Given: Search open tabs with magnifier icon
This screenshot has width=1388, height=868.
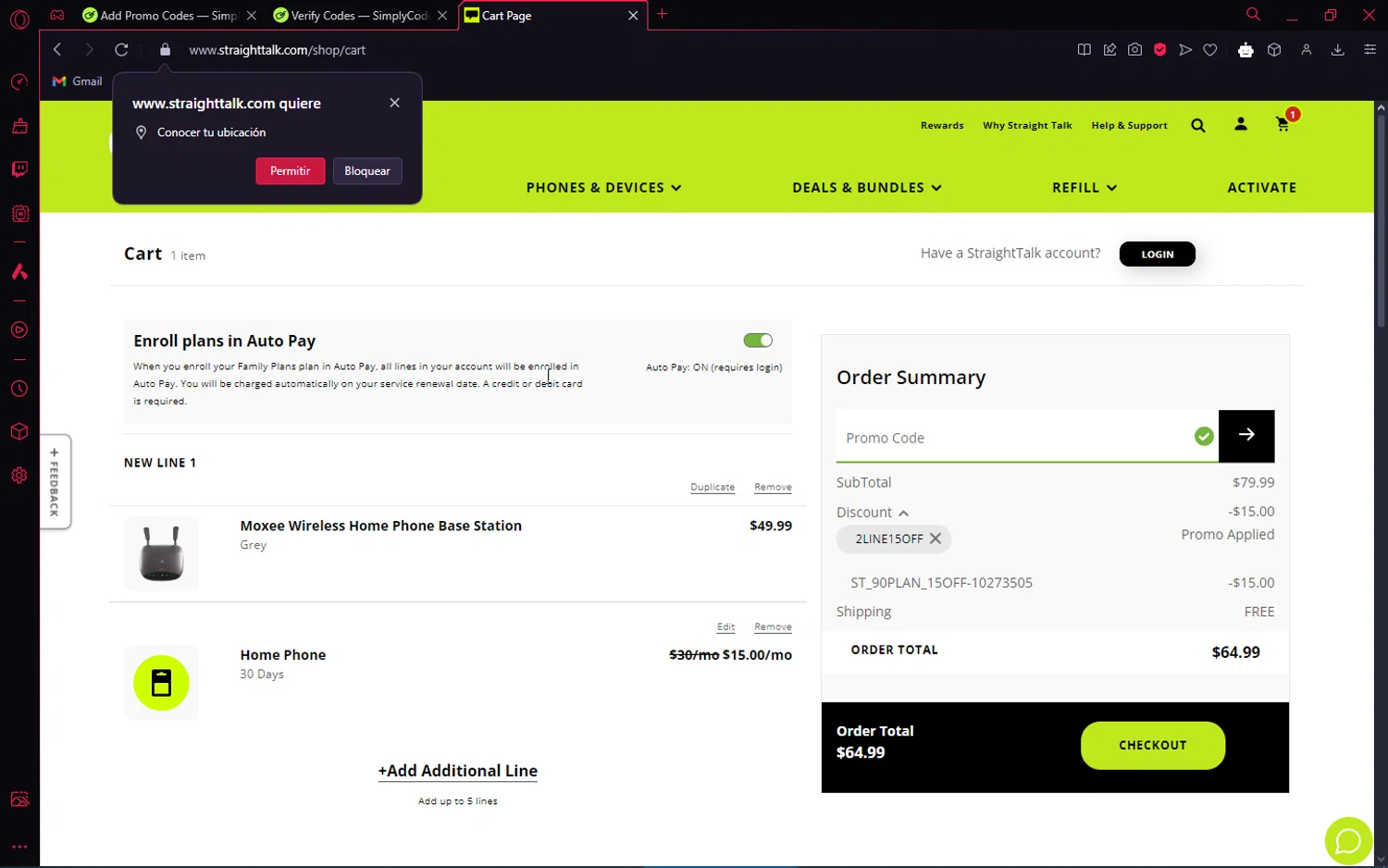Looking at the screenshot, I should pos(1253,15).
